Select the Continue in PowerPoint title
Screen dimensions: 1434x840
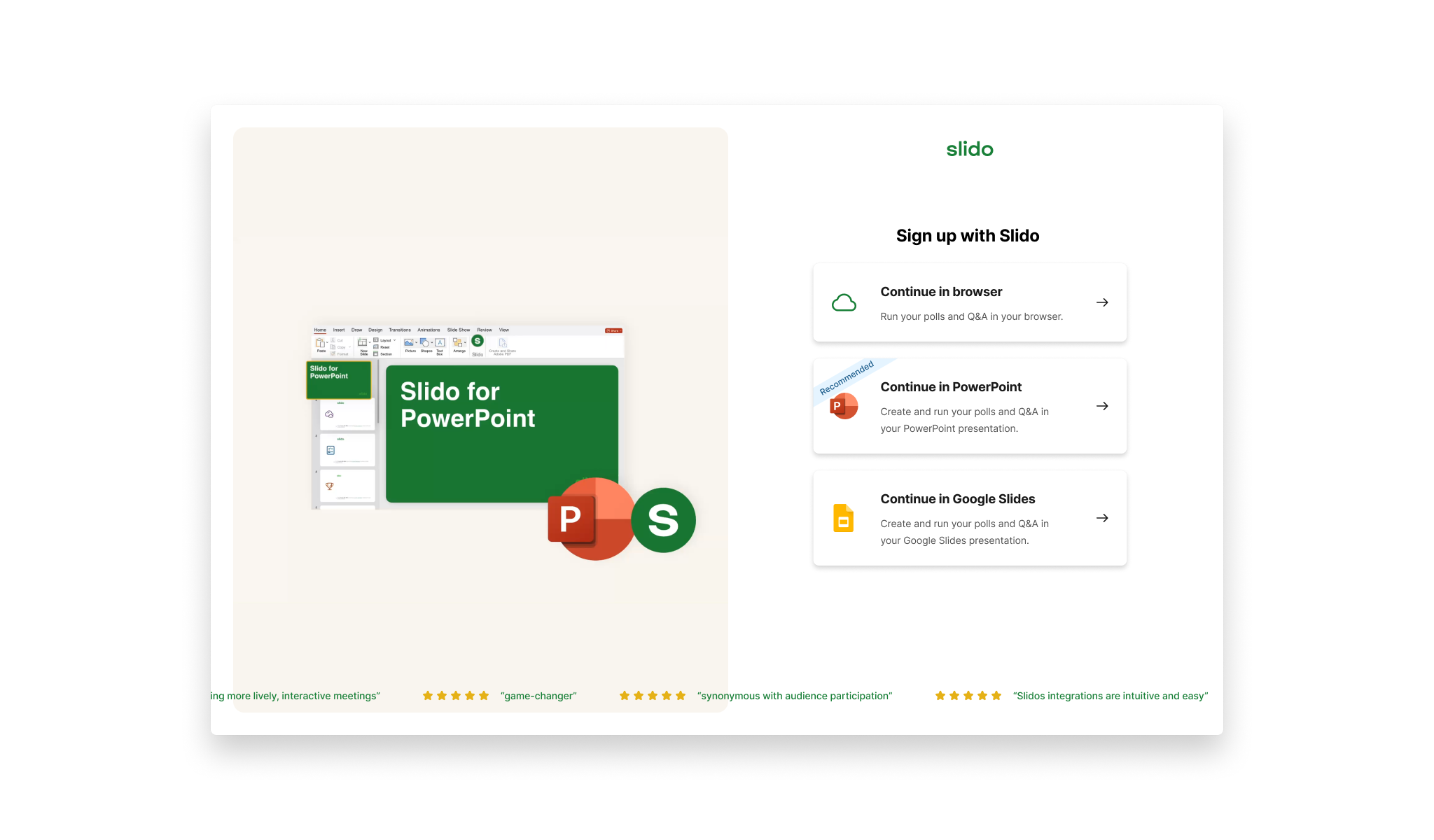tap(951, 387)
